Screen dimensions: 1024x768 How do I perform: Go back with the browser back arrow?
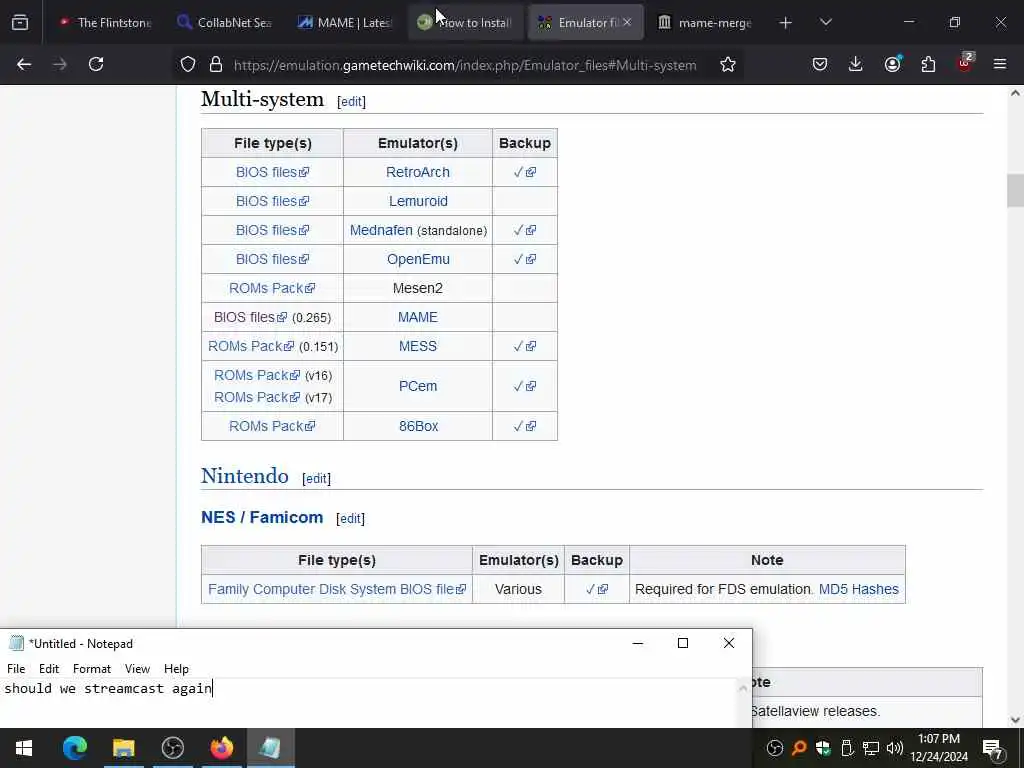24,65
